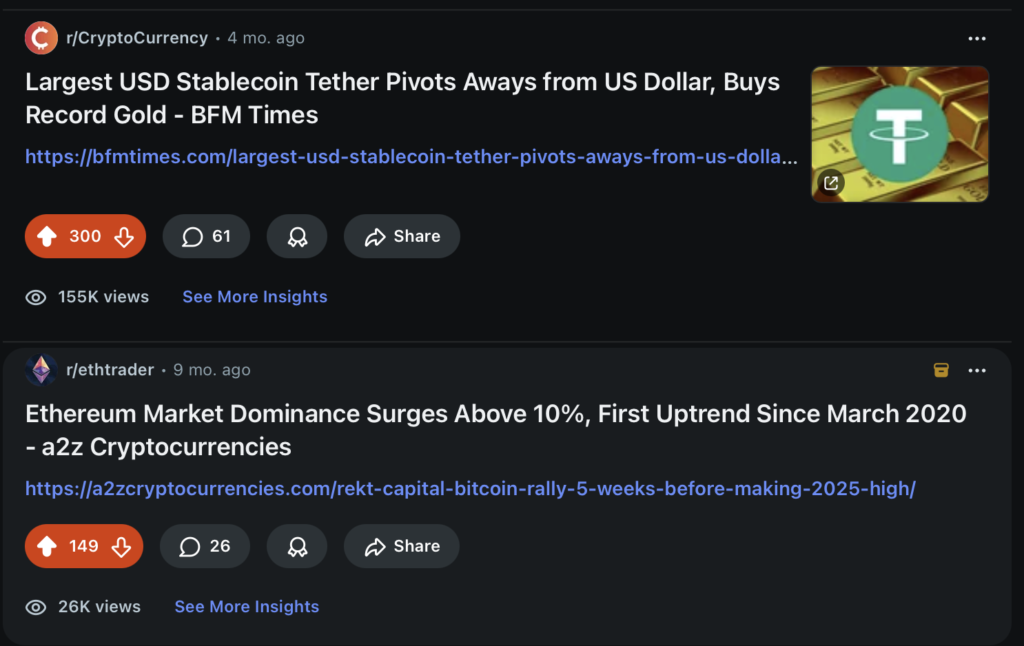
Task: See More Insights for the 155K views post
Action: pos(255,297)
